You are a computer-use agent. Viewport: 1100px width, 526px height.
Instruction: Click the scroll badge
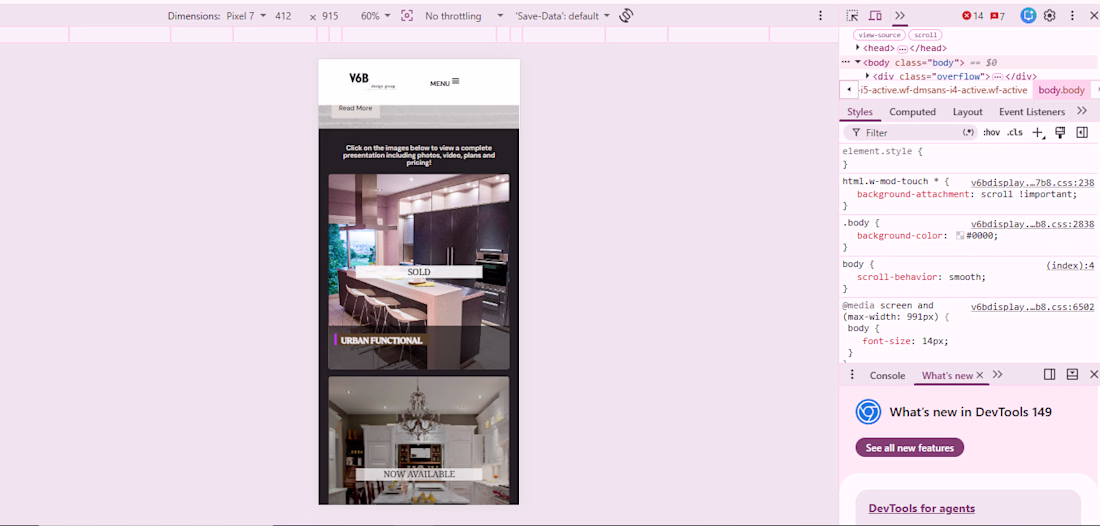[925, 34]
